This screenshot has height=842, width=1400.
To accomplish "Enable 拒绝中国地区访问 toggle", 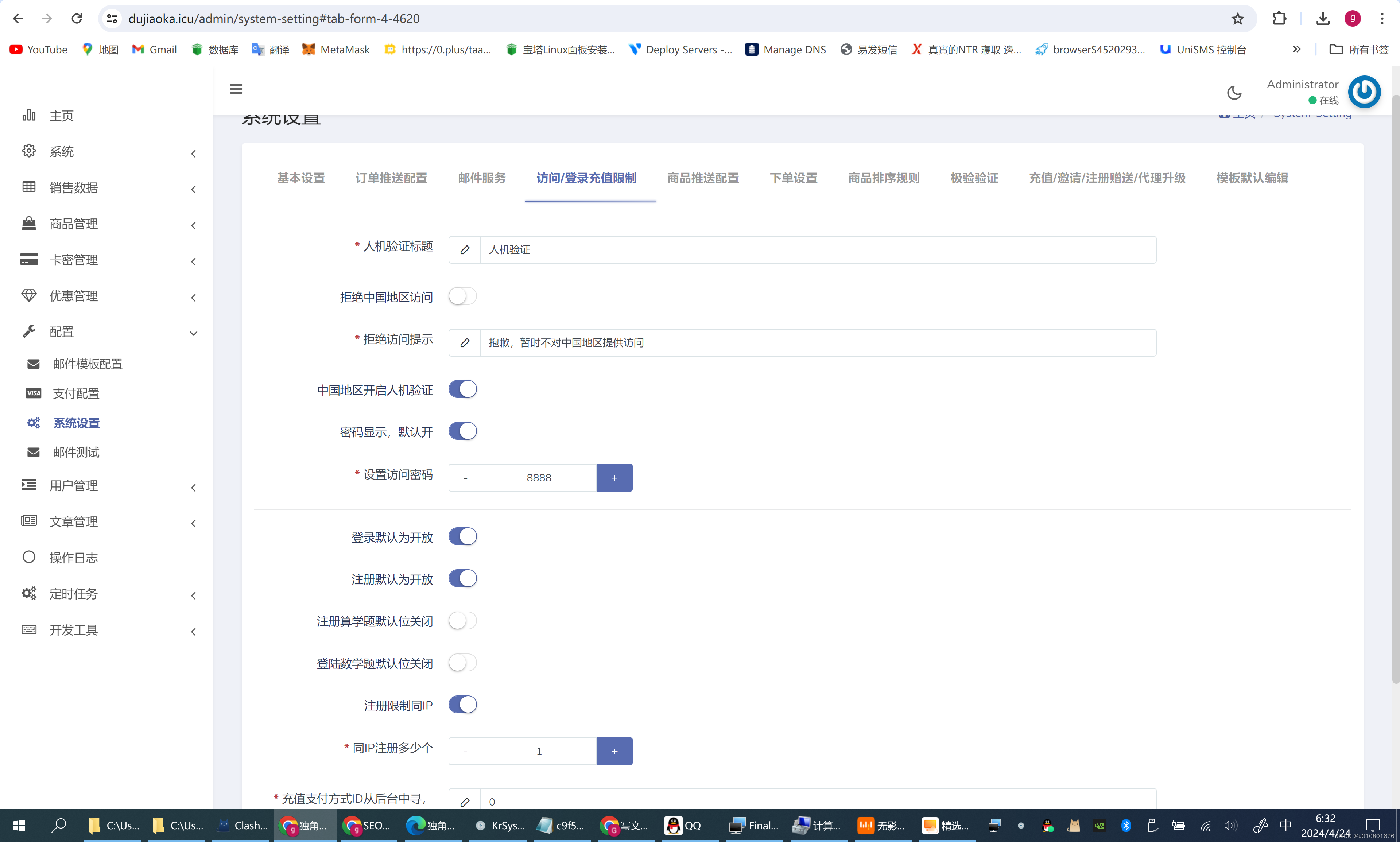I will pyautogui.click(x=462, y=296).
